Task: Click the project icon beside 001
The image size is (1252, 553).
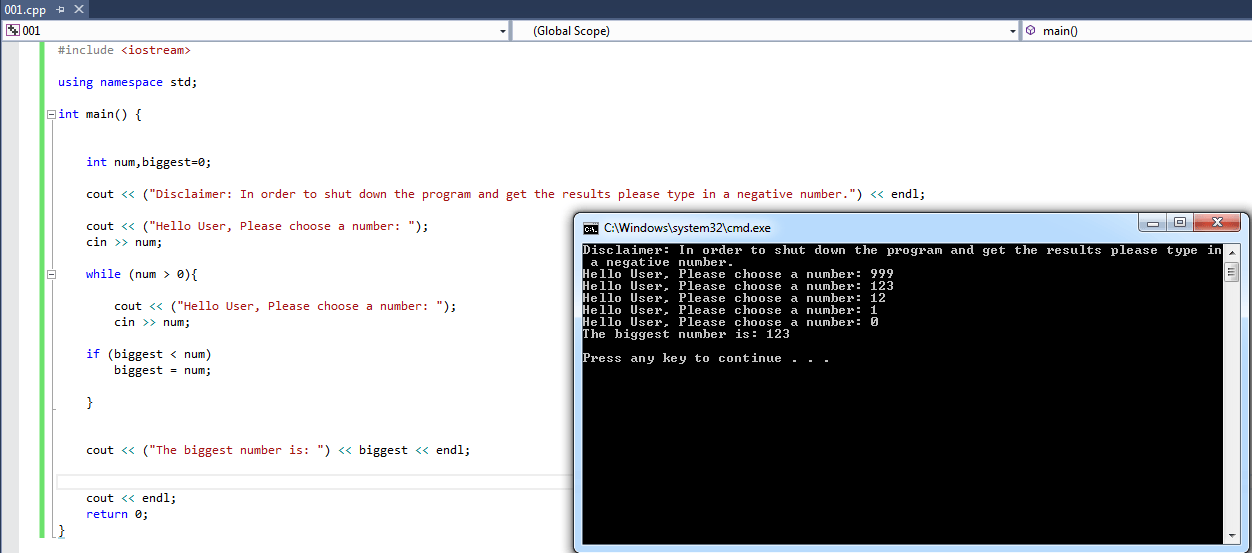Action: point(13,31)
